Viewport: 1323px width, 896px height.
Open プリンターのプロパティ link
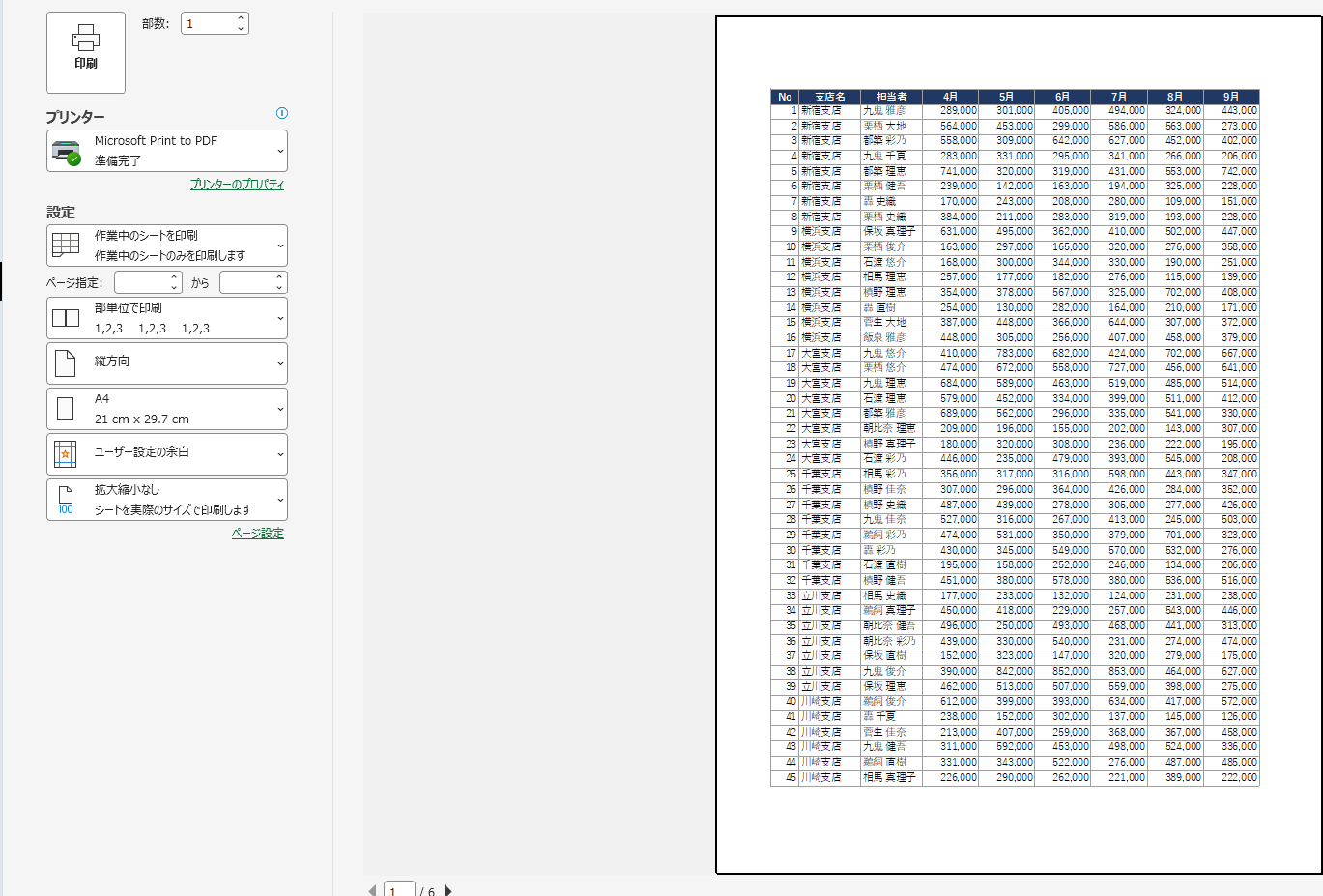point(237,184)
